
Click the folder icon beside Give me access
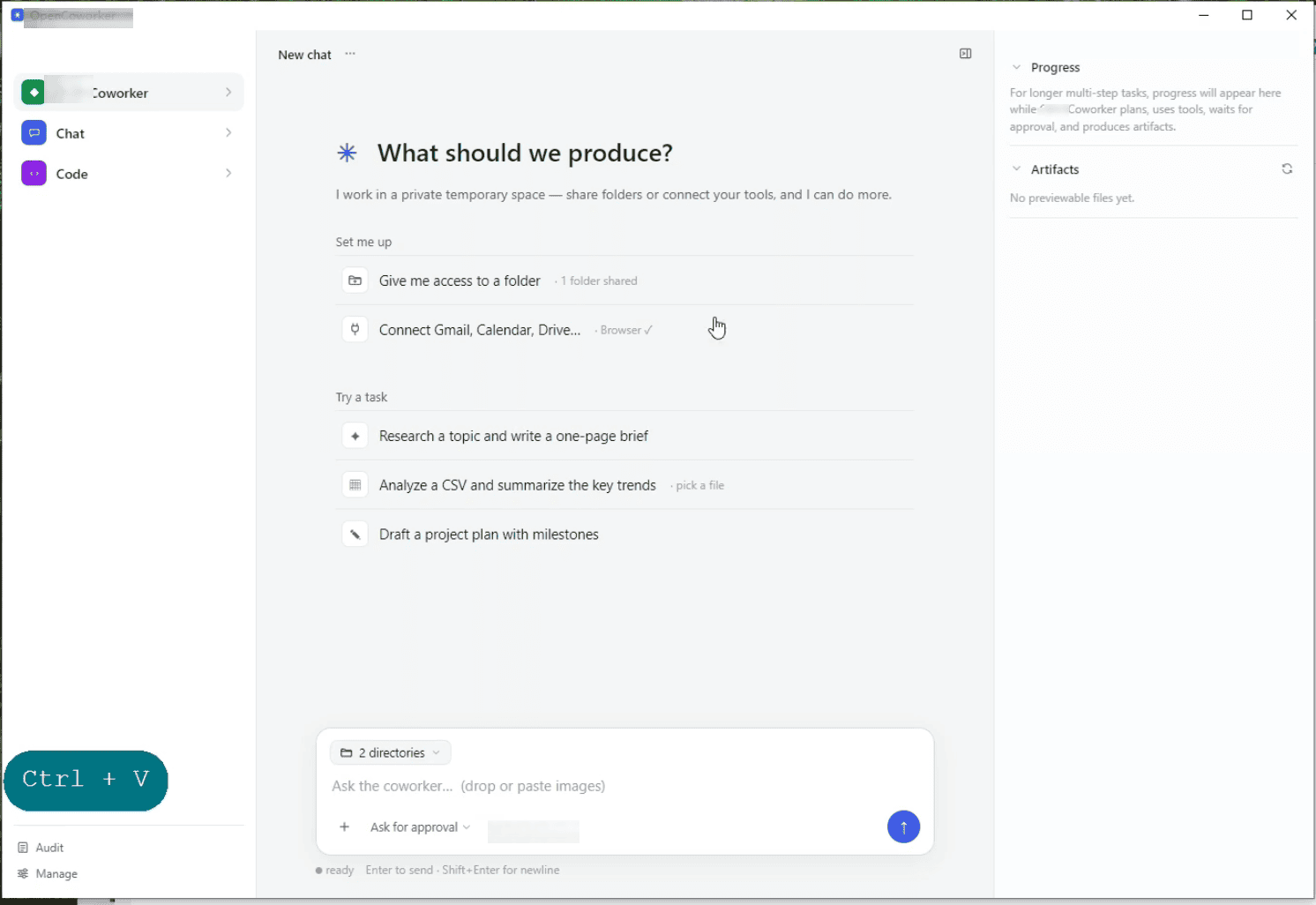point(355,280)
